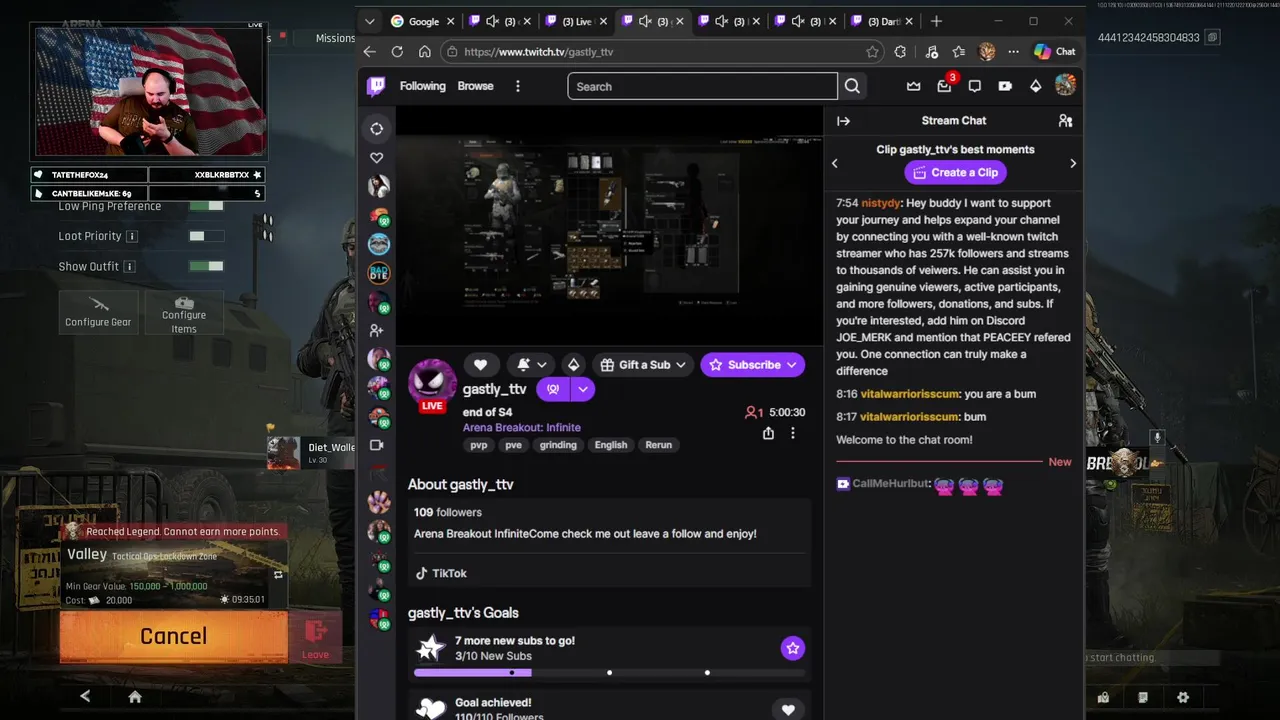Open Configure Items in game
This screenshot has height=720, width=1280.
tap(184, 314)
